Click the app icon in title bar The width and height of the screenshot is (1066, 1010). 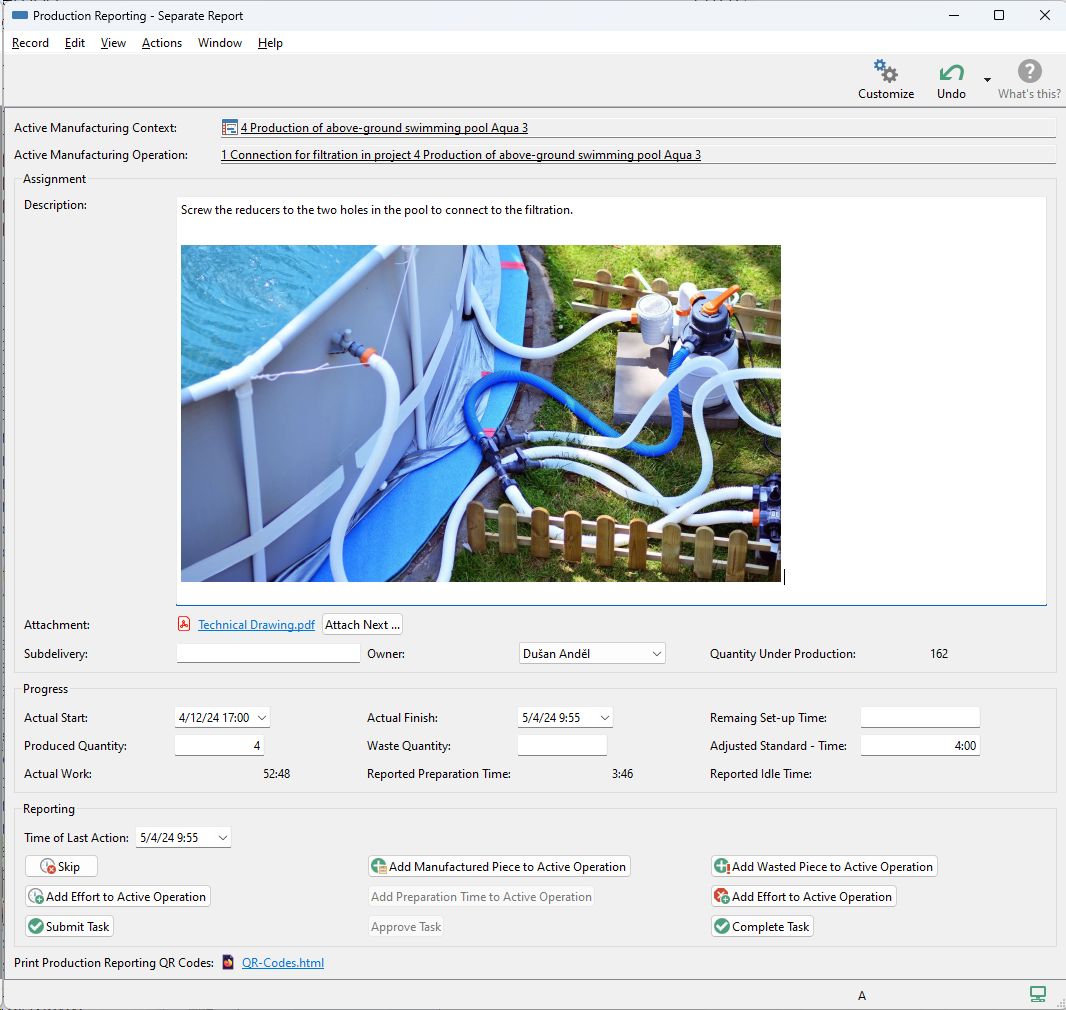click(x=19, y=16)
